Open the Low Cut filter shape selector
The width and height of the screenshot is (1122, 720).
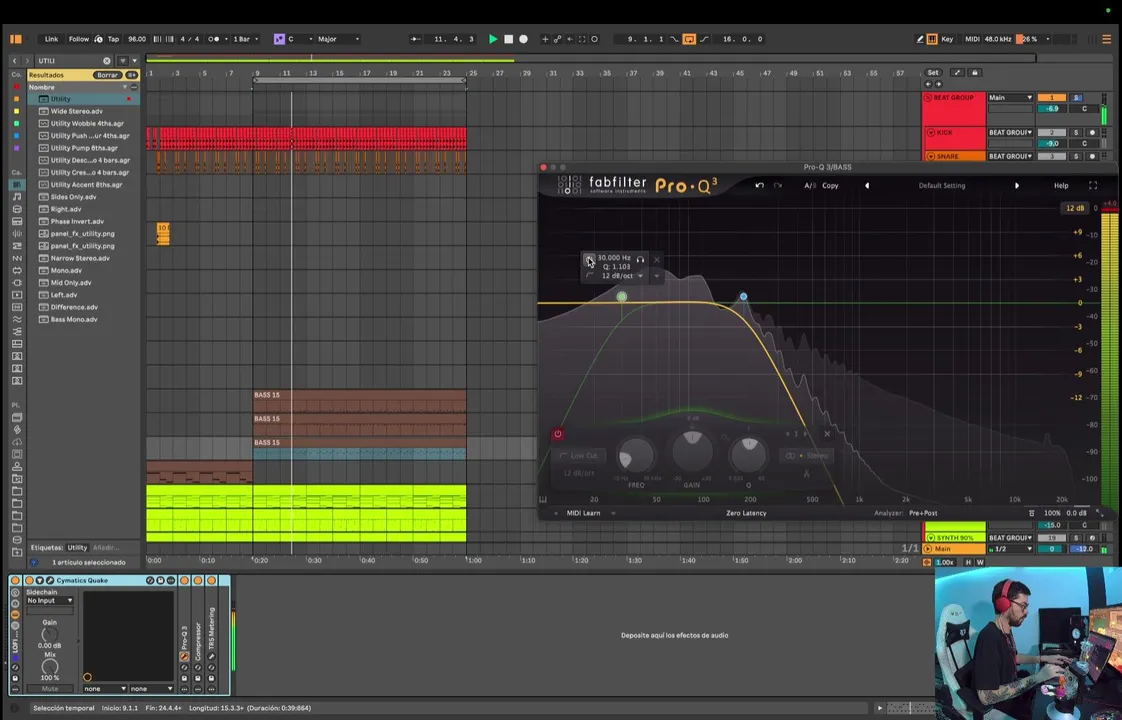point(580,456)
